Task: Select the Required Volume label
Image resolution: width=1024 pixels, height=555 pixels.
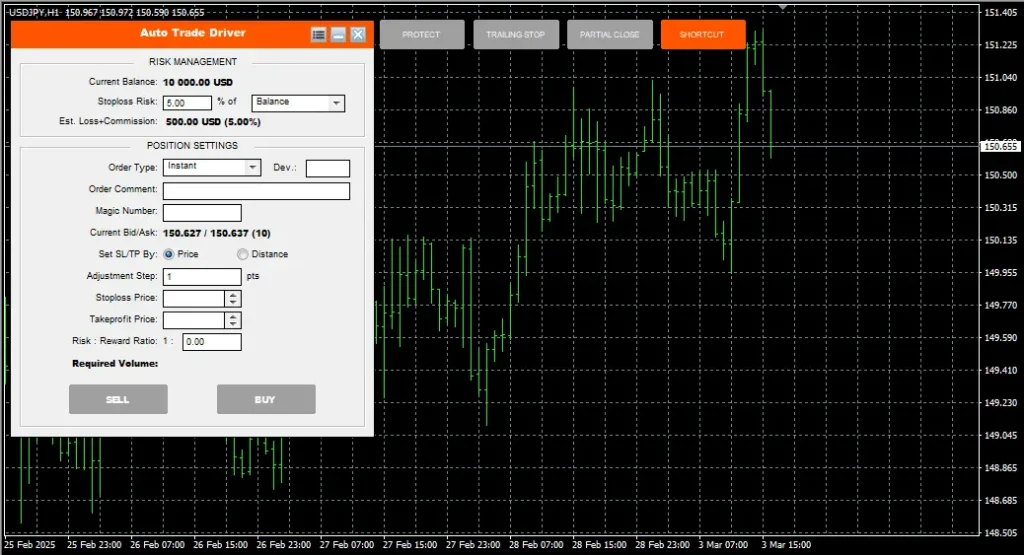Action: click(x=115, y=364)
